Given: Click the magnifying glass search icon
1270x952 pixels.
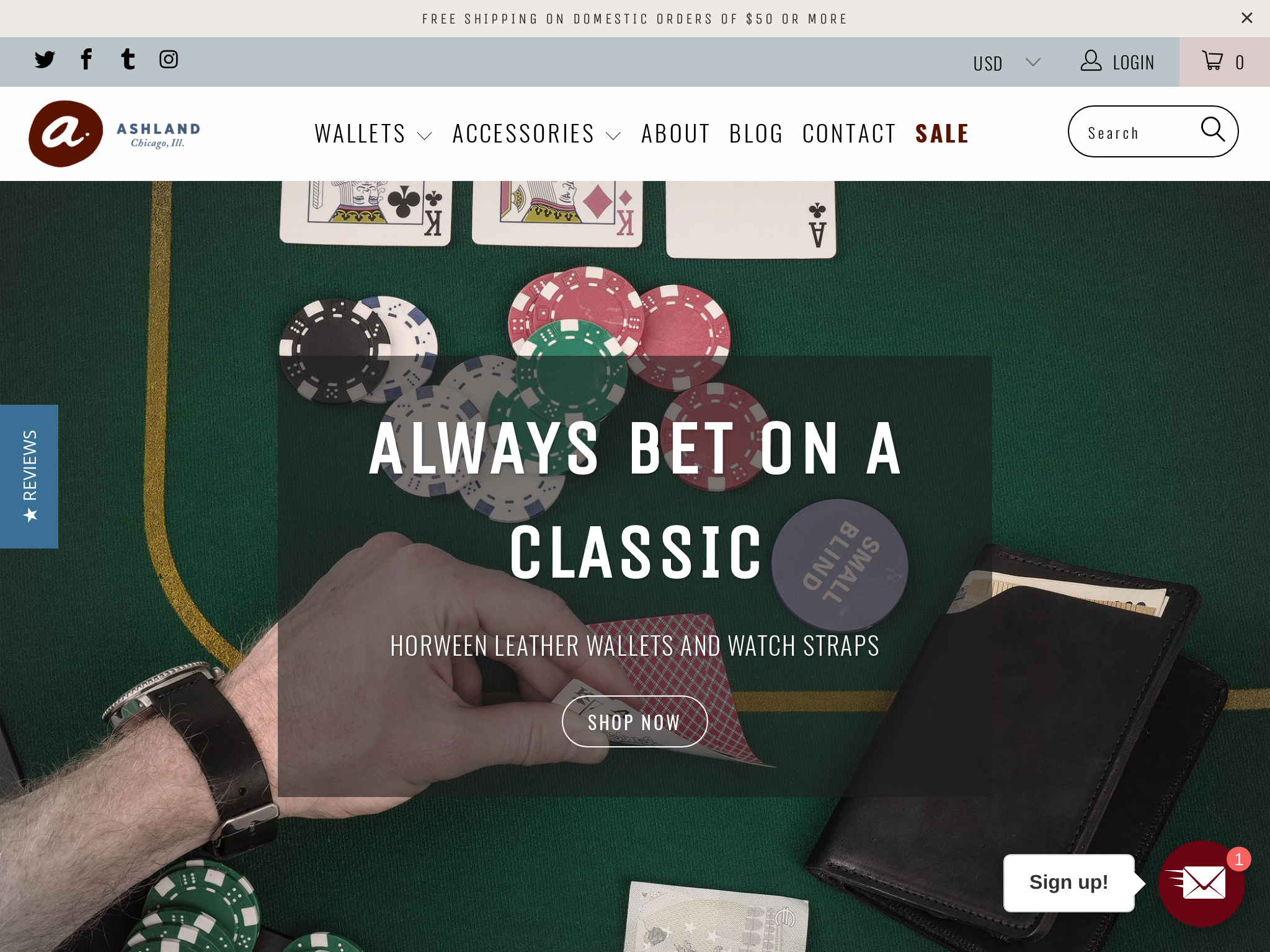Looking at the screenshot, I should click(x=1213, y=130).
